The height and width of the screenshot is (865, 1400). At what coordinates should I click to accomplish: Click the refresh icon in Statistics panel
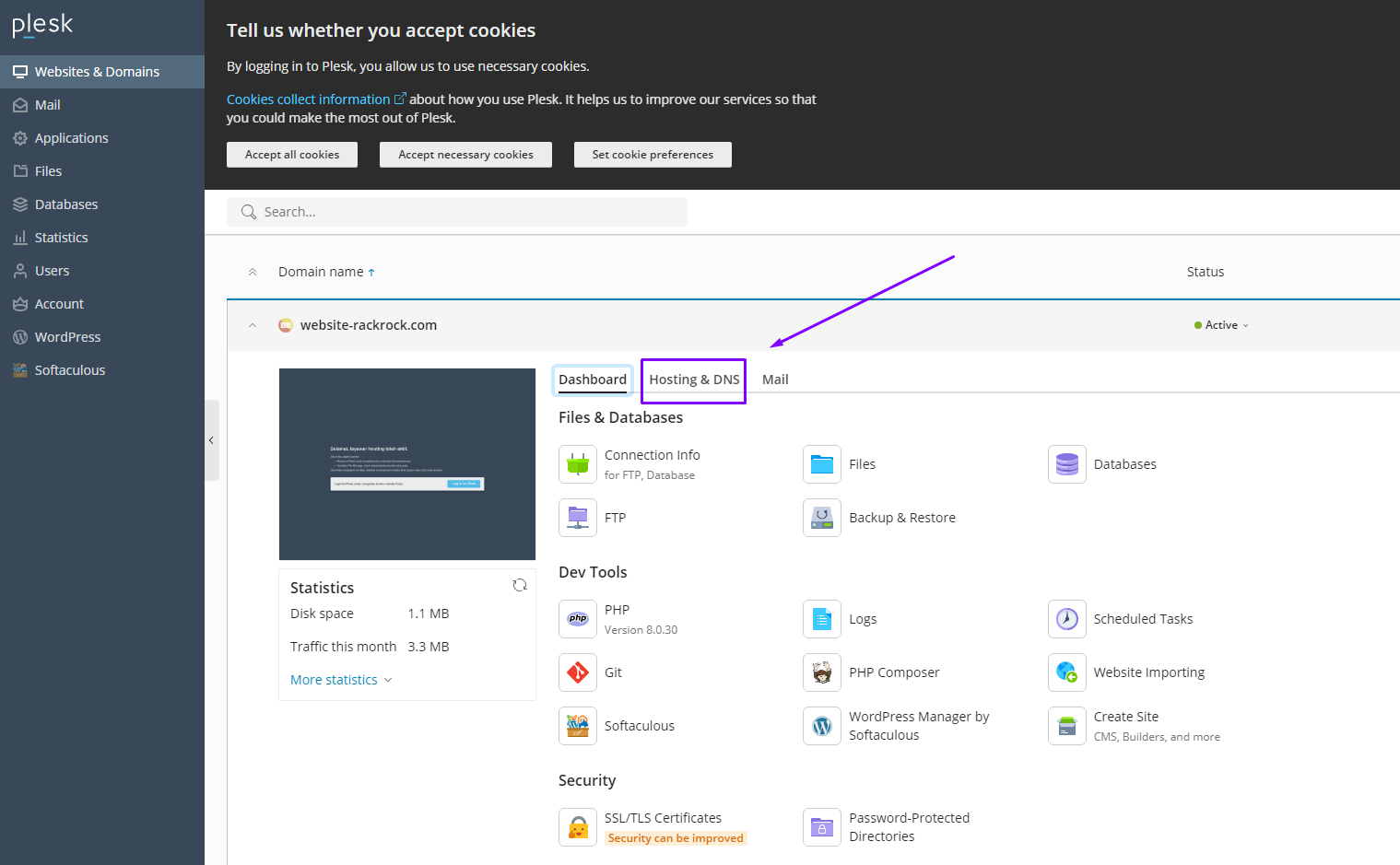tap(520, 585)
